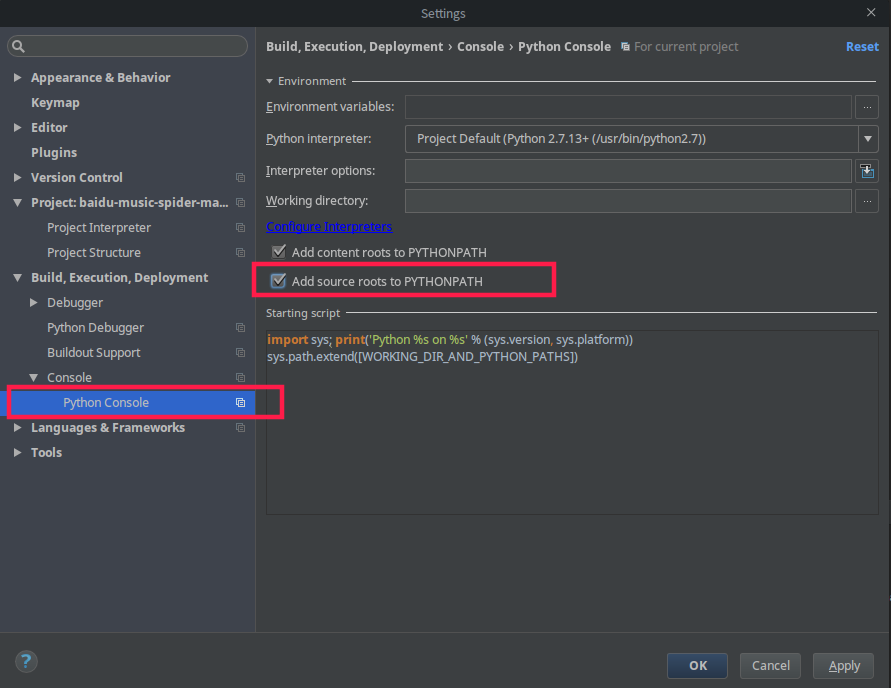
Task: Click into the Environment variables field
Action: tap(628, 107)
